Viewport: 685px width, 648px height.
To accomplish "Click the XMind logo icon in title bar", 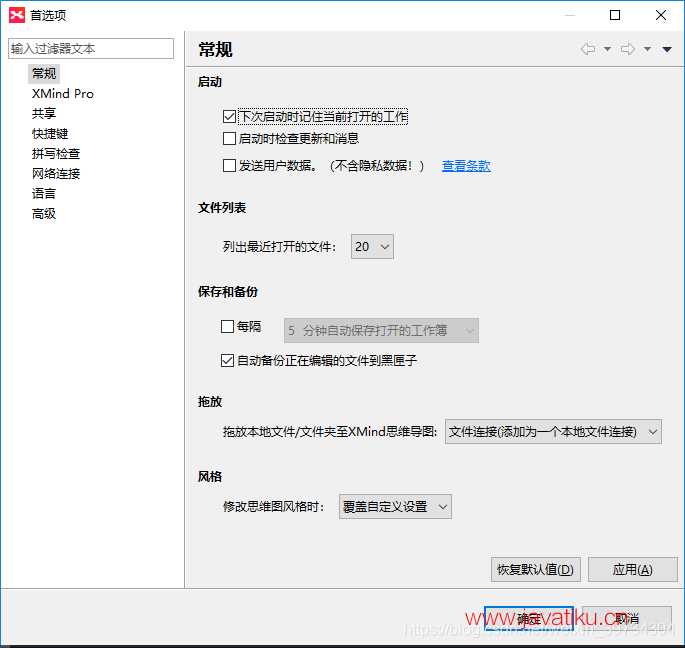I will click(16, 15).
